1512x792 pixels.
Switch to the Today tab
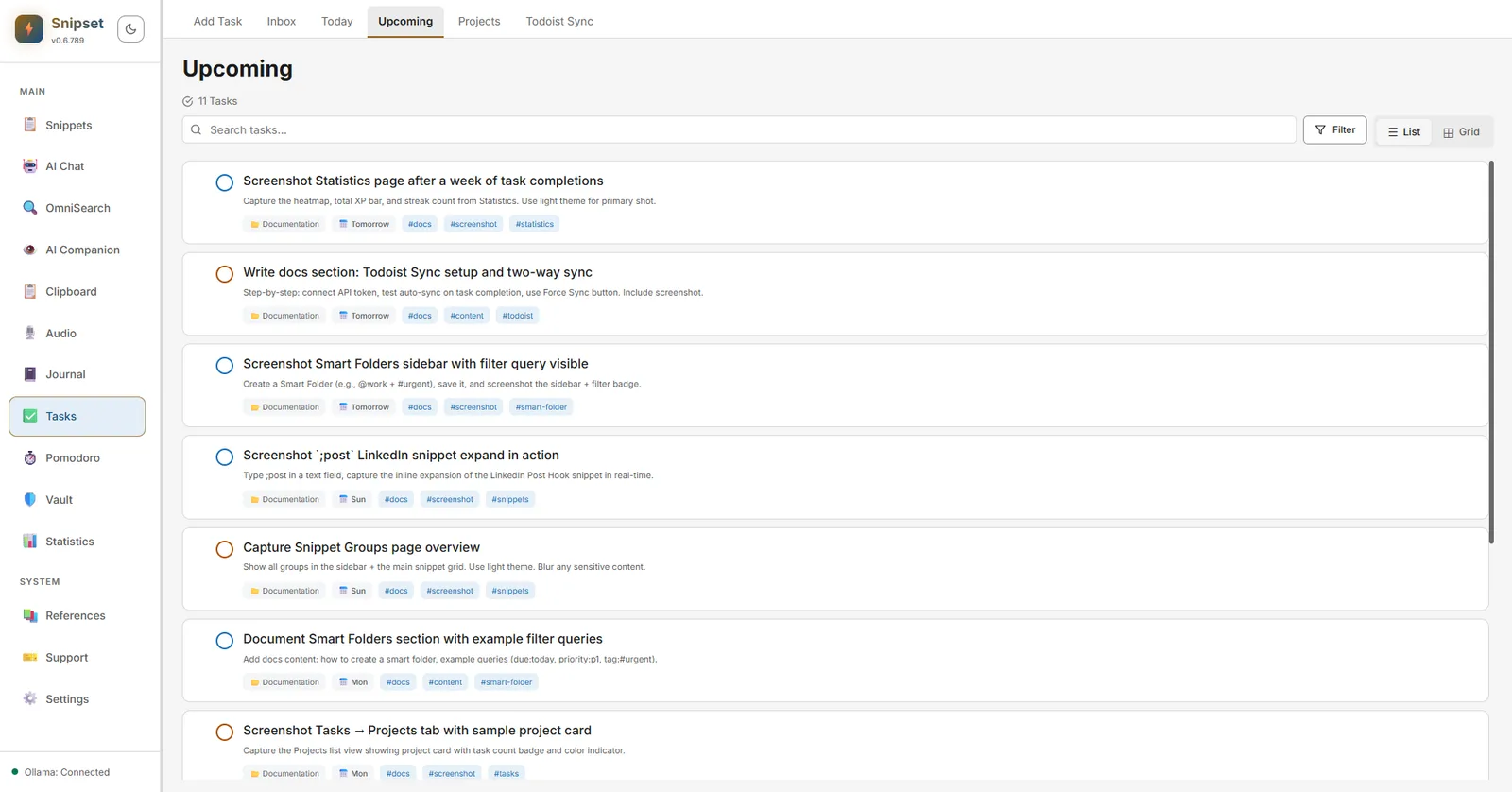[336, 21]
